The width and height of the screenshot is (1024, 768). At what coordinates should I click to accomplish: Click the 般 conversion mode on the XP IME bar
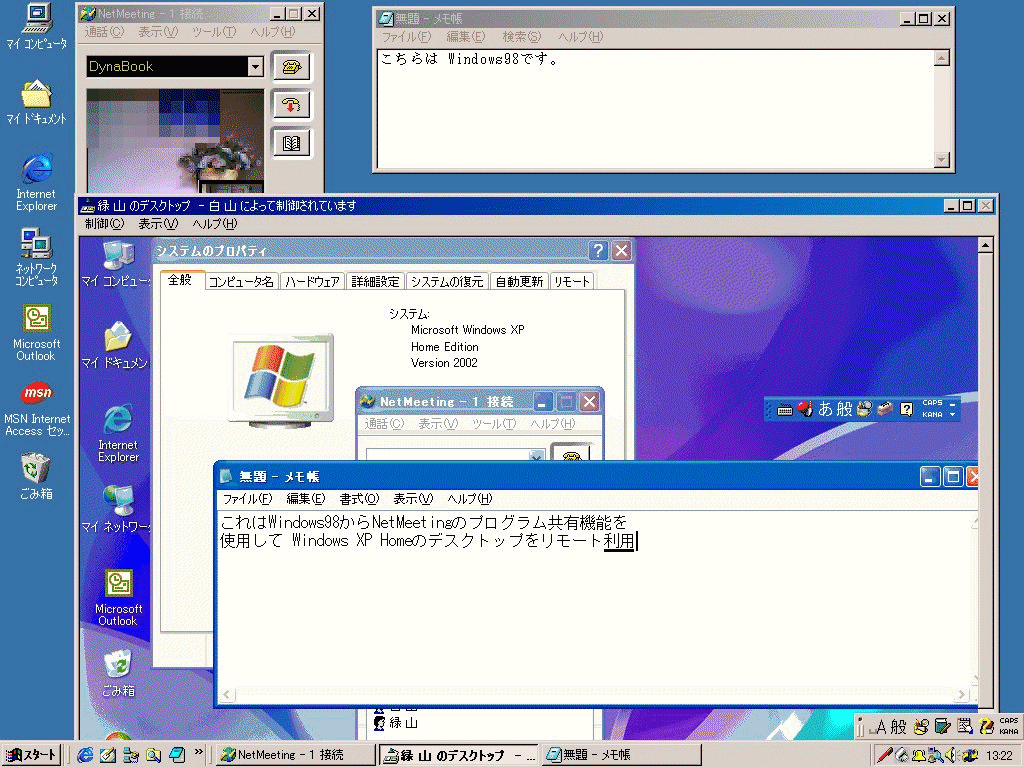click(x=844, y=409)
